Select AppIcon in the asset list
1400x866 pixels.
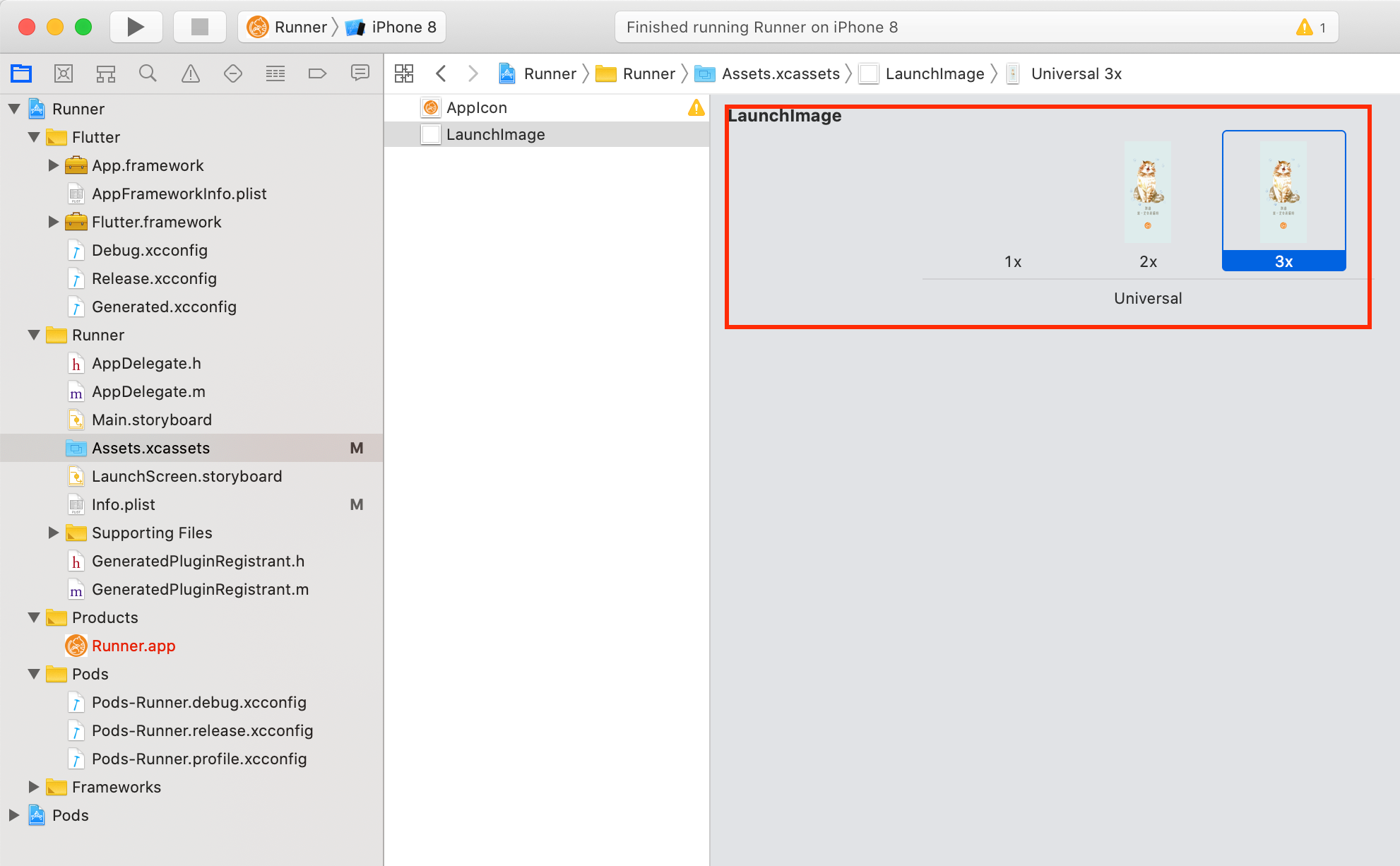click(x=477, y=107)
